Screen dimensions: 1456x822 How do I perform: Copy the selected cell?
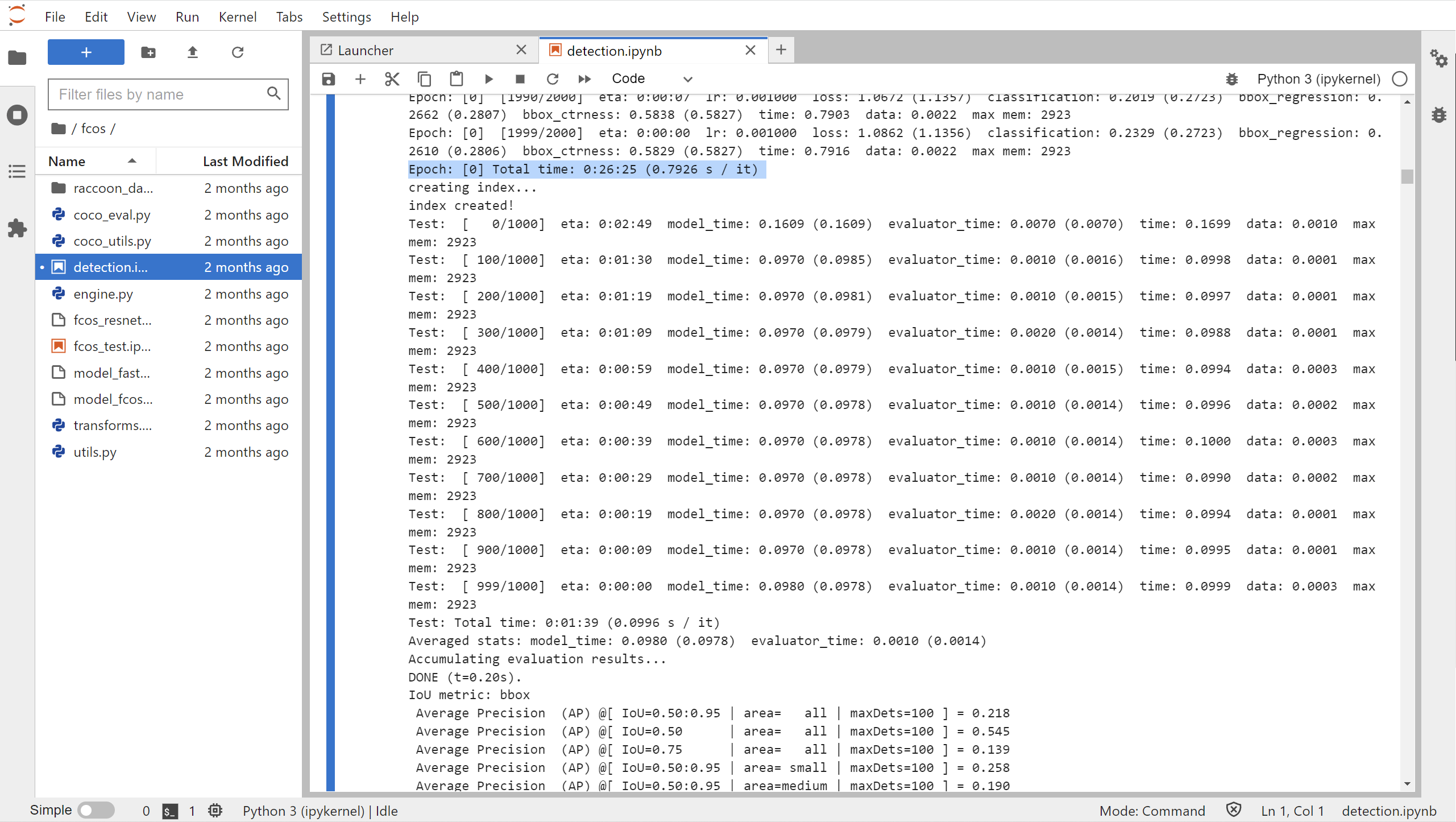(424, 79)
